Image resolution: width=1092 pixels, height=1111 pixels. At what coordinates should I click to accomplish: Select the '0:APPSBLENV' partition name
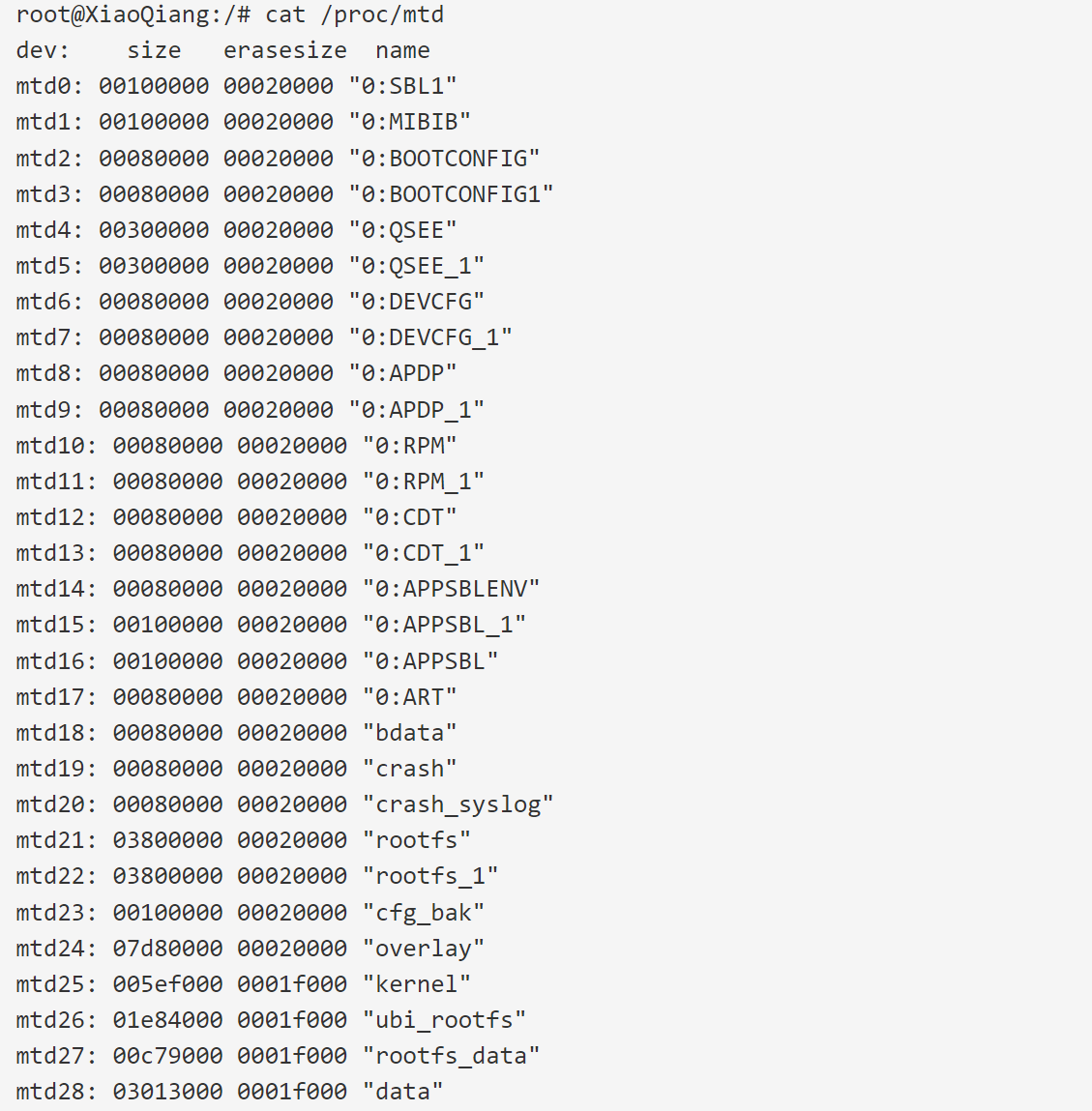(452, 590)
